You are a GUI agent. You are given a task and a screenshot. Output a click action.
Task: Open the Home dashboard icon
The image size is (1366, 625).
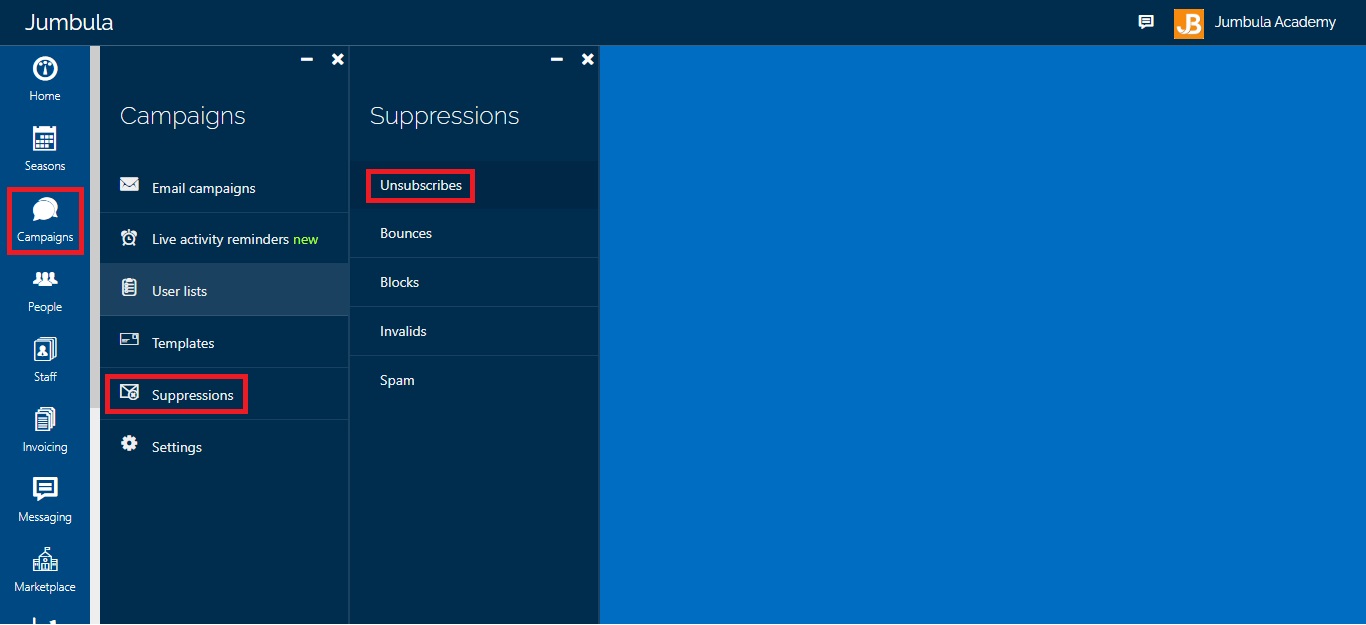(45, 69)
